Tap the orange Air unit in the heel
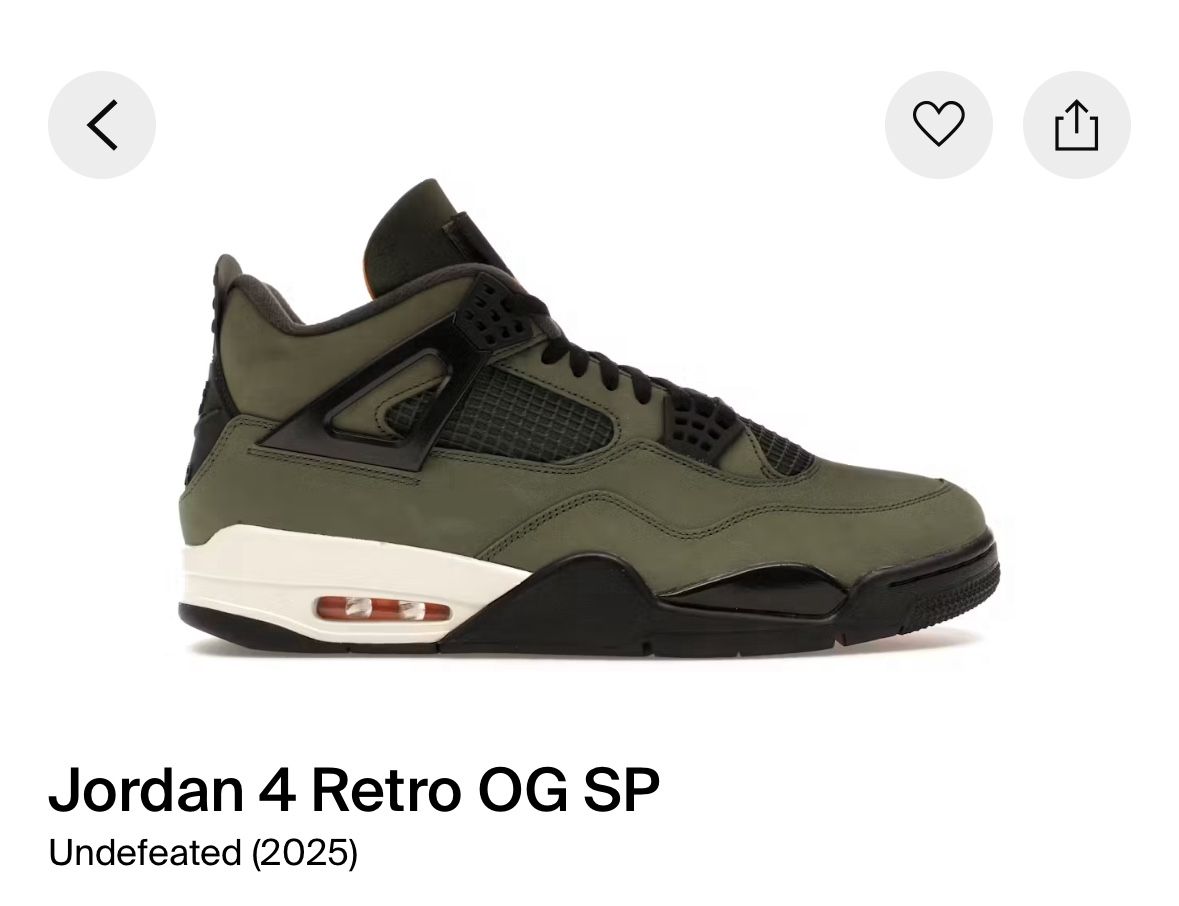The image size is (1179, 906). point(383,608)
